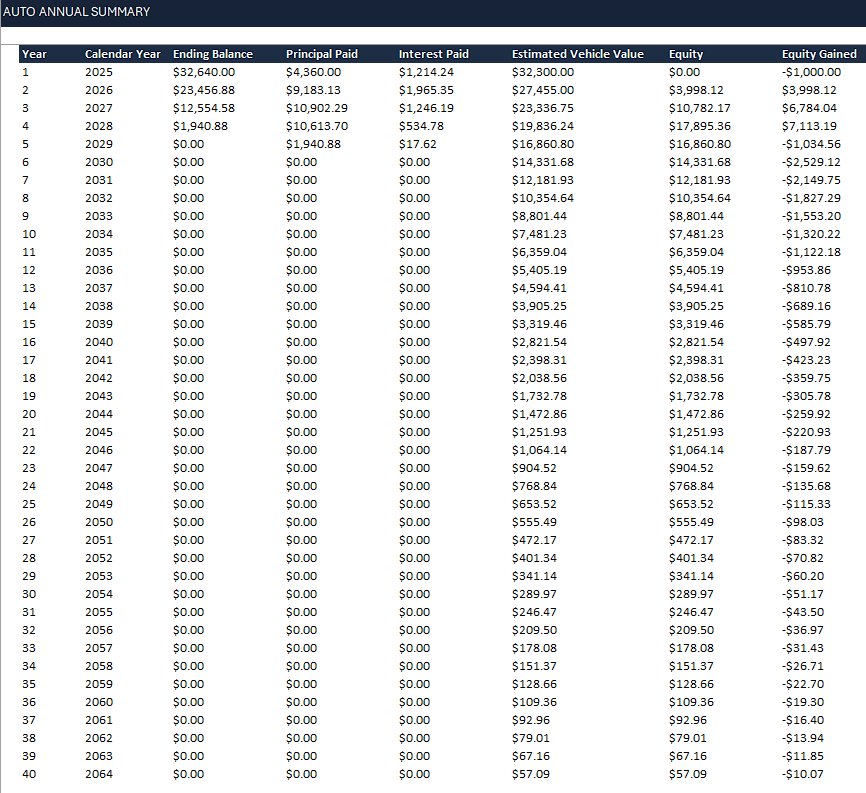The image size is (866, 793).
Task: Select equity gained -$1,000.00 cell
Action: point(811,72)
